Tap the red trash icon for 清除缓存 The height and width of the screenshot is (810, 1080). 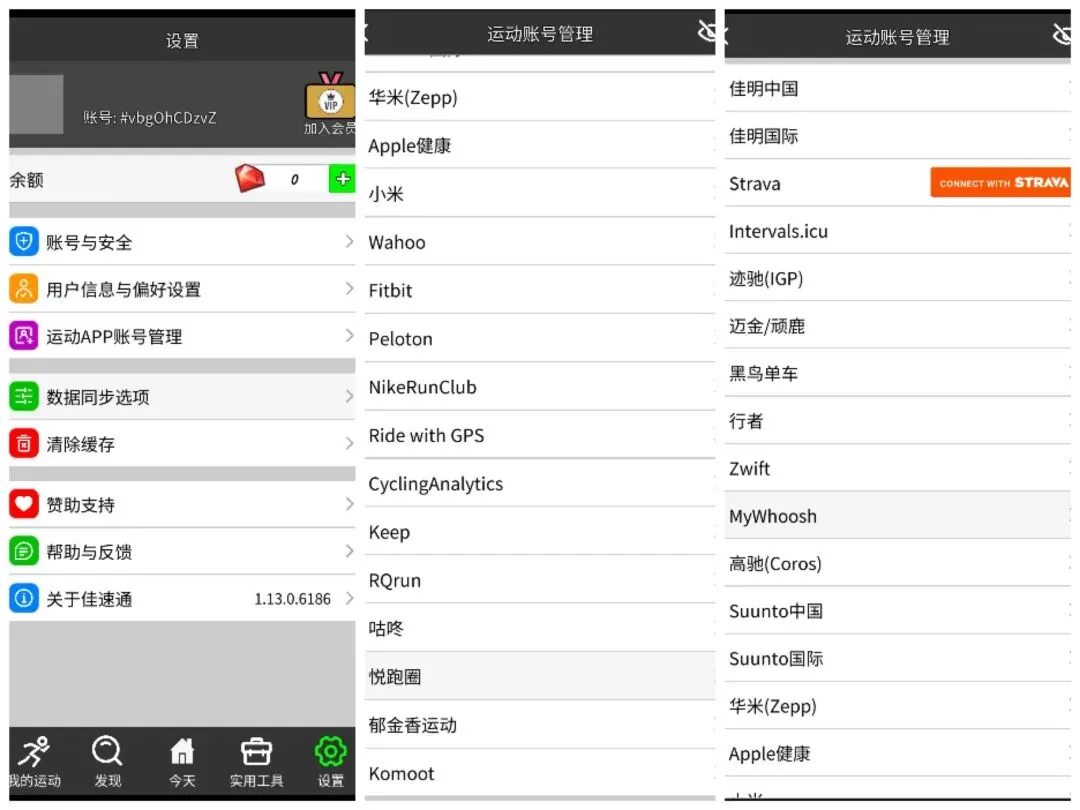23,444
